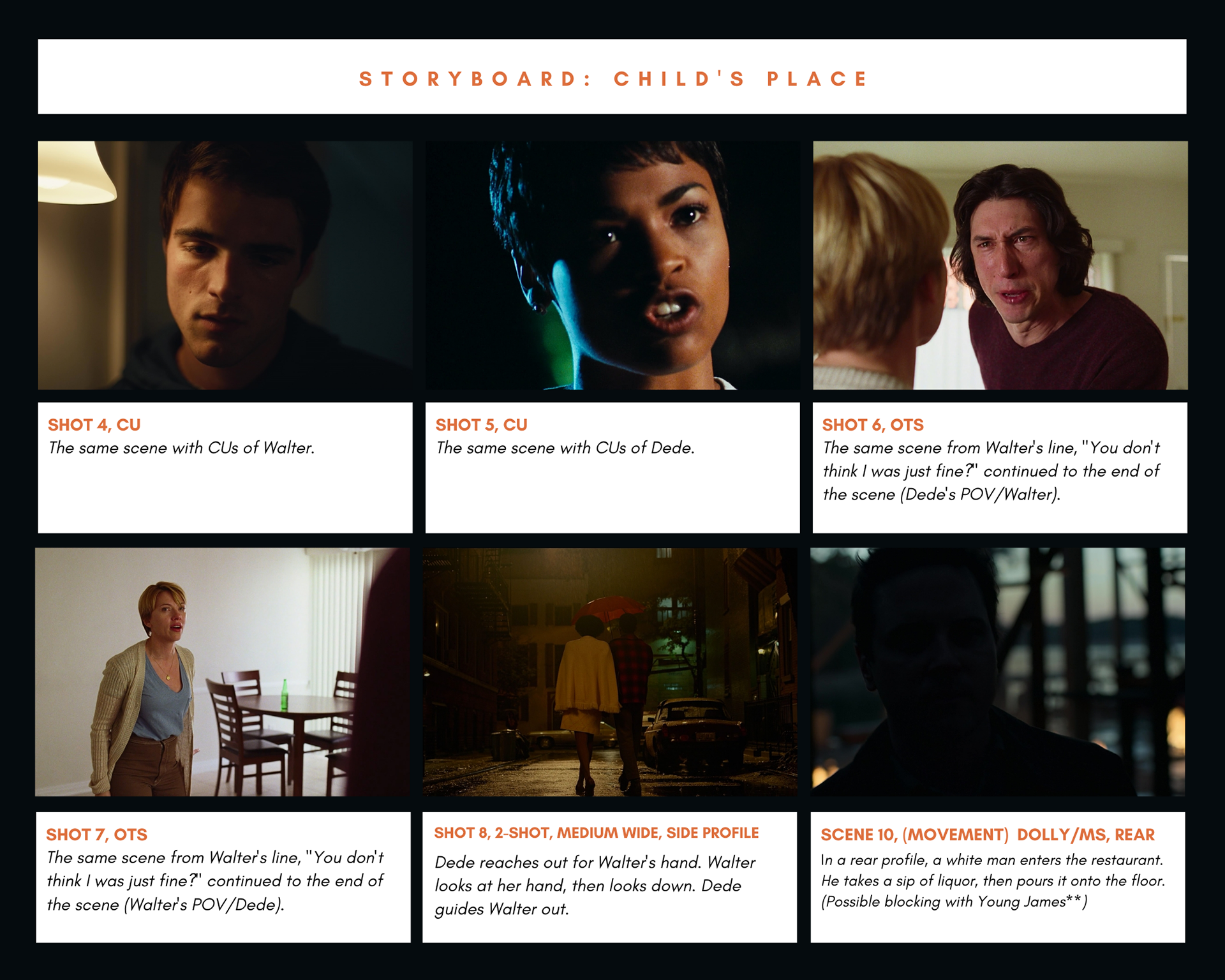Select the Shot 5 dark close-up thumbnail

pyautogui.click(x=612, y=265)
